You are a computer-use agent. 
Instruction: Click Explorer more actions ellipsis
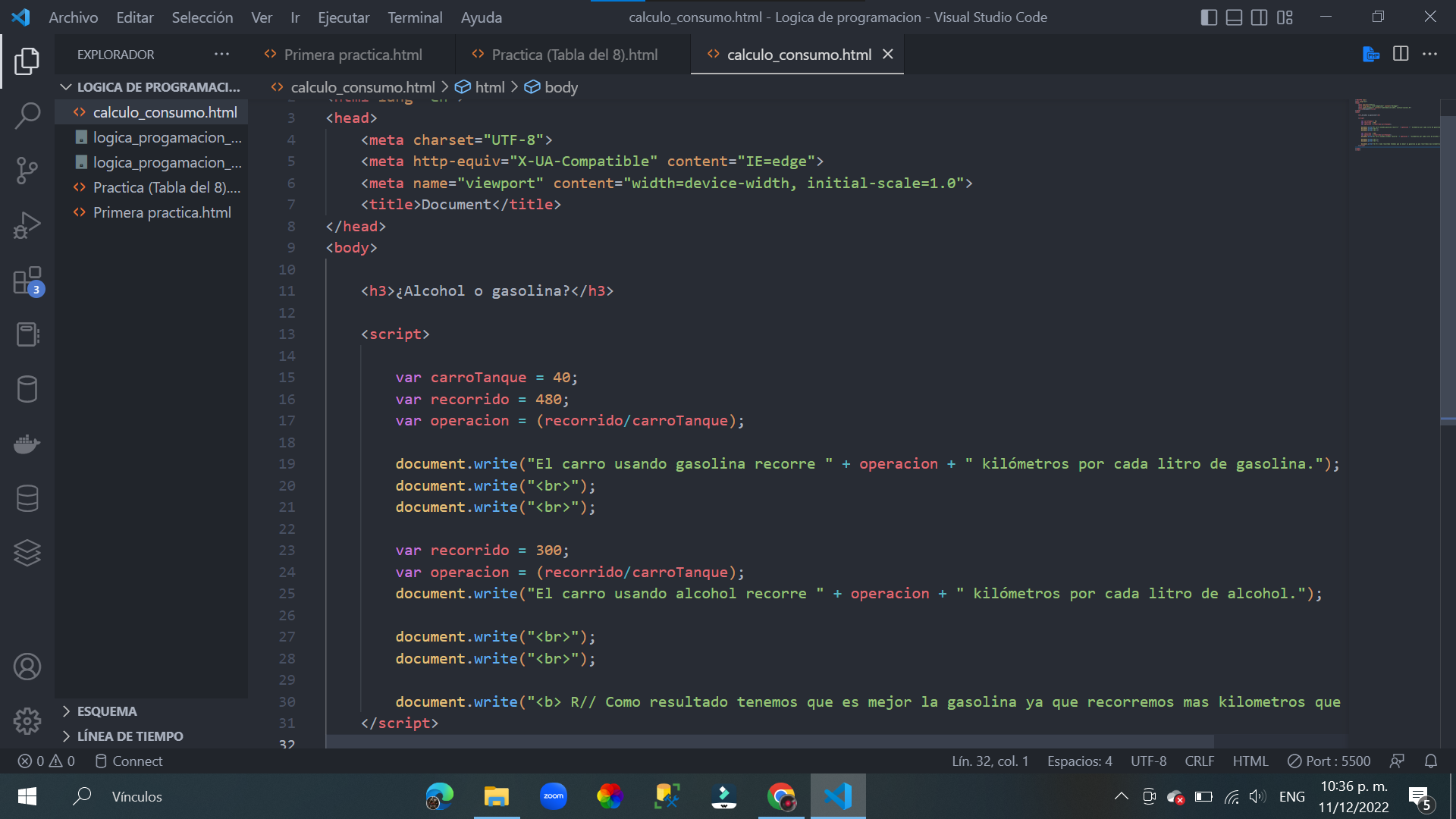(221, 55)
